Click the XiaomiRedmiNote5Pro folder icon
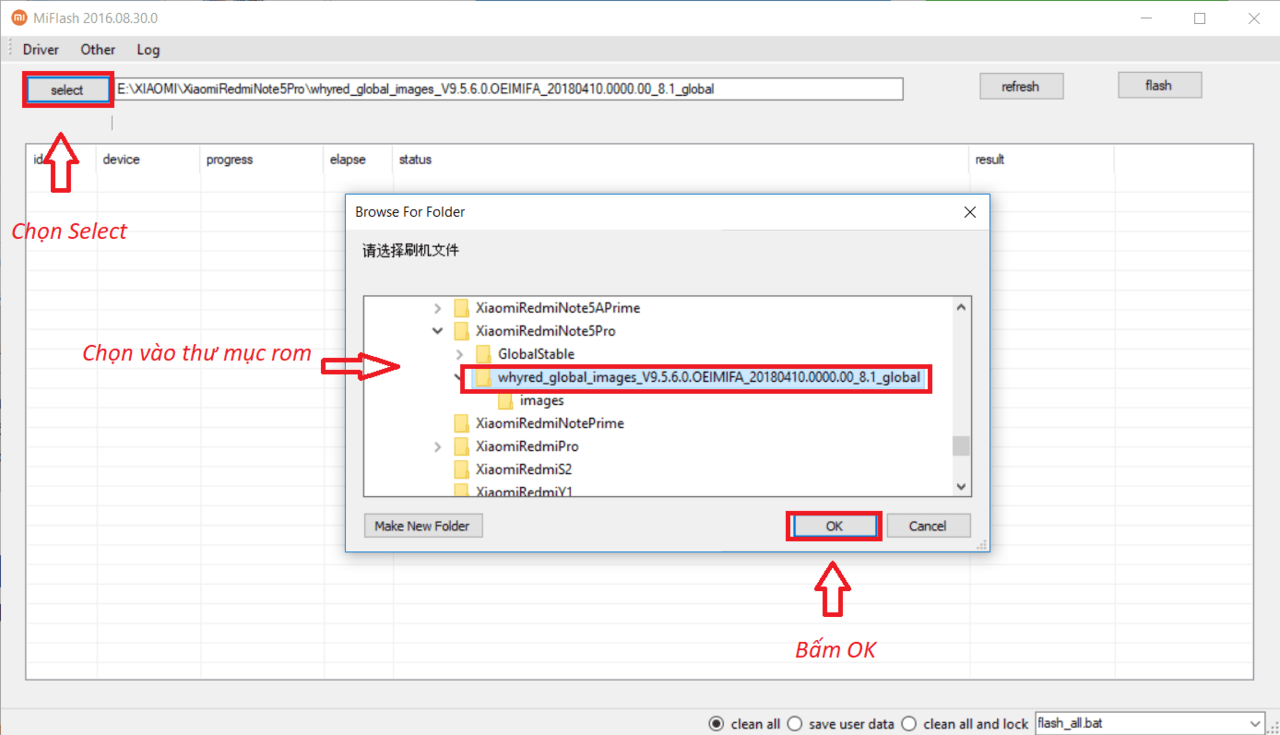The width and height of the screenshot is (1280, 735). [461, 331]
